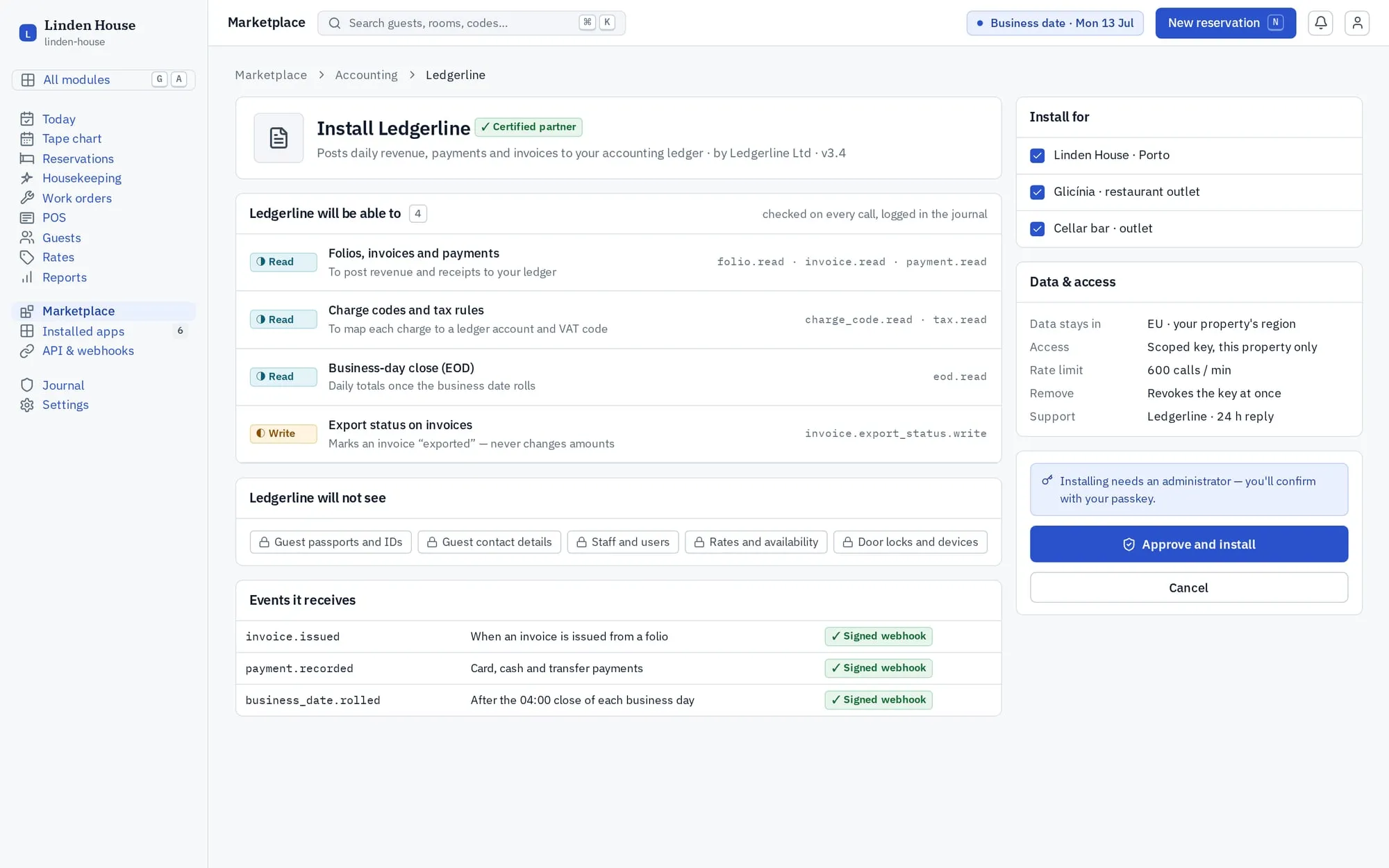The width and height of the screenshot is (1389, 868).
Task: Click the Marketplace blocks icon in sidebar
Action: (x=27, y=311)
